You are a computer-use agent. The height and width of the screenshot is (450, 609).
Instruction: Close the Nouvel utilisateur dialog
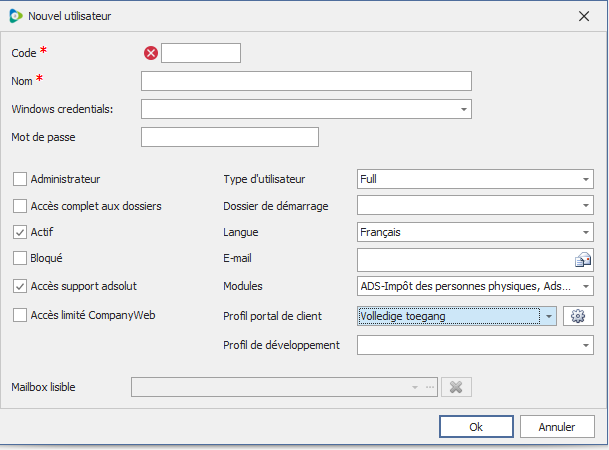point(584,16)
